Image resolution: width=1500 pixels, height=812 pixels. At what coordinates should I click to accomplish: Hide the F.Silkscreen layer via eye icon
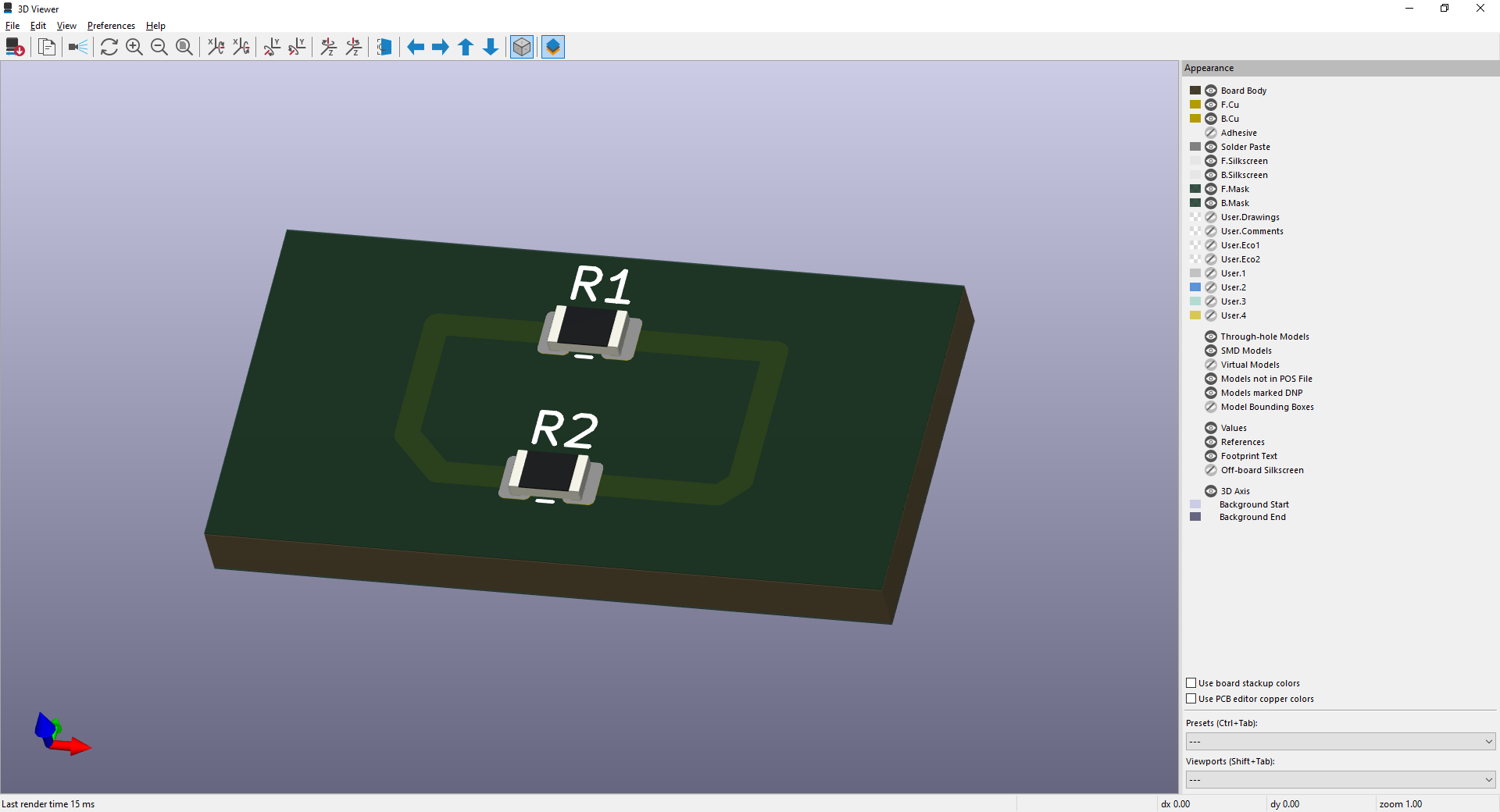click(x=1211, y=161)
